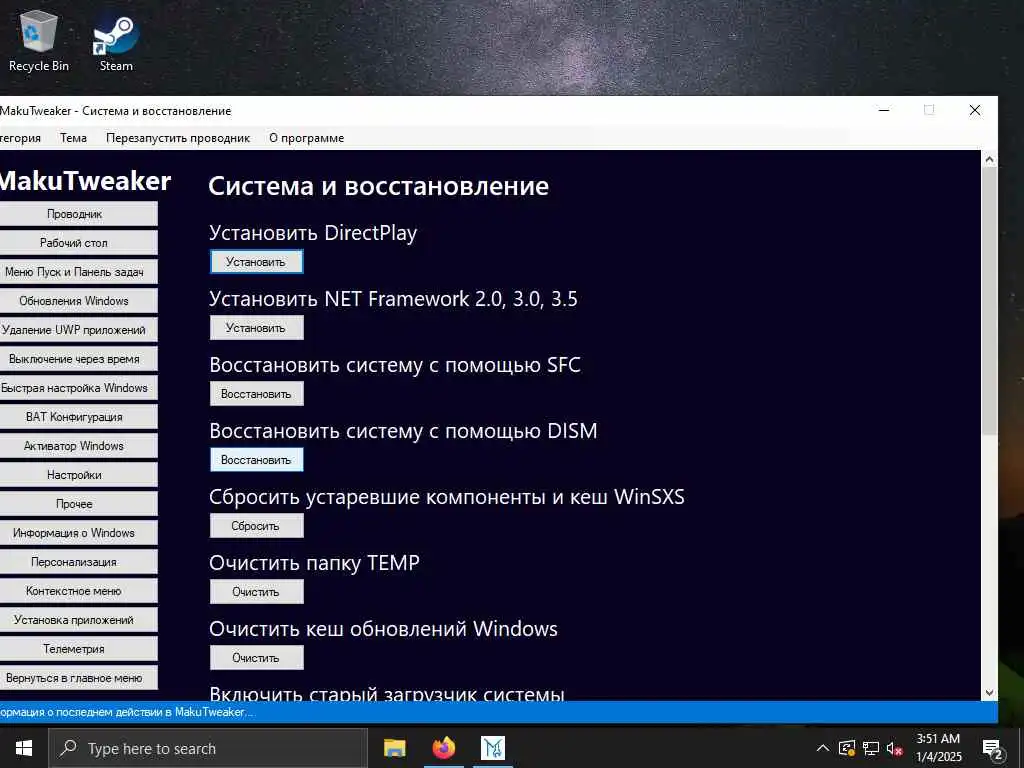The image size is (1024, 768).
Task: Open the Recycle Bin desktop icon
Action: [39, 40]
